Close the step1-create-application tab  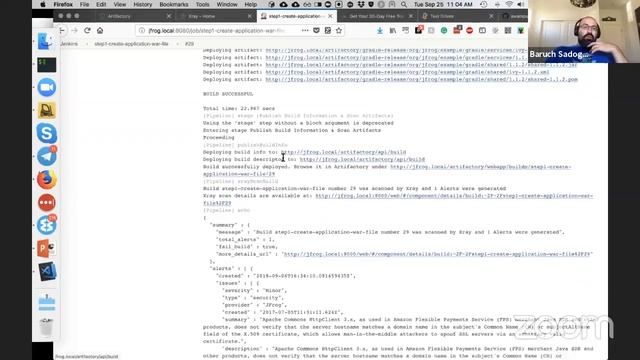[x=330, y=16]
